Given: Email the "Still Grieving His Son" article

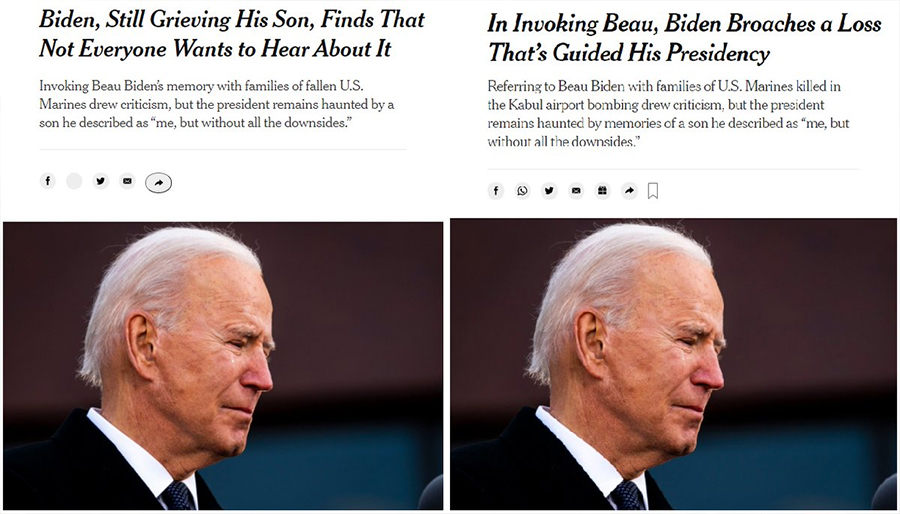Looking at the screenshot, I should (127, 181).
